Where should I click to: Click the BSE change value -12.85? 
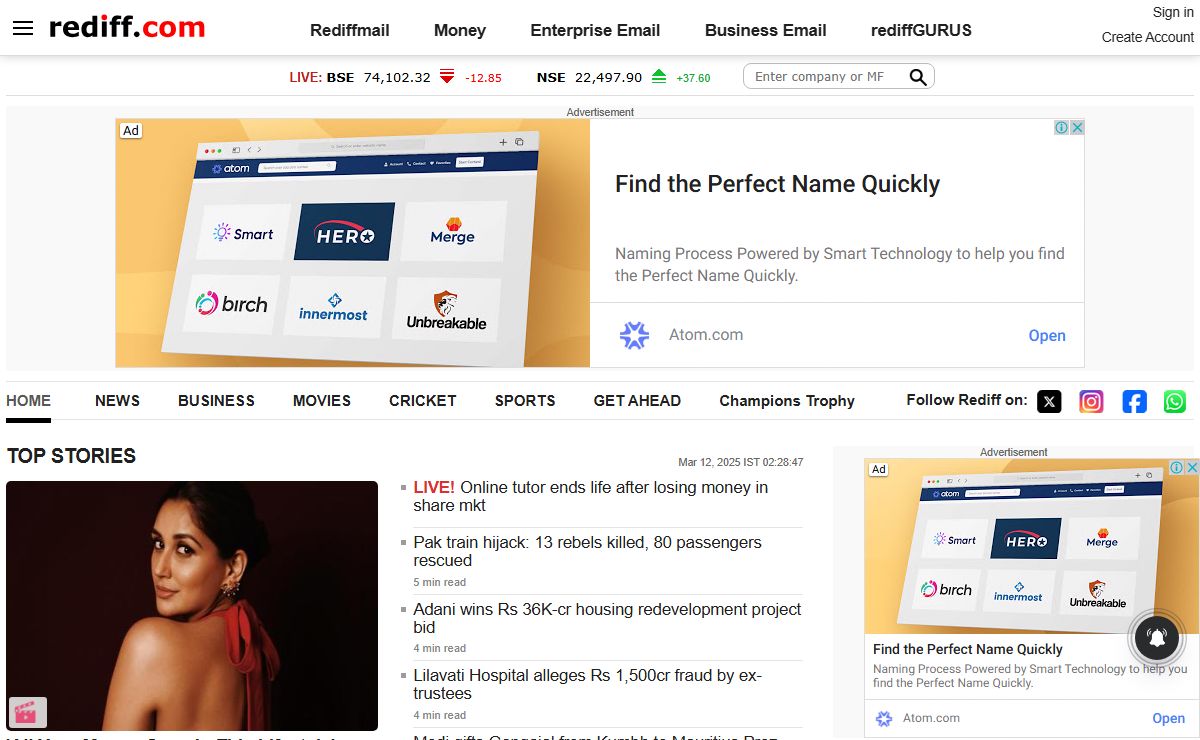[483, 78]
